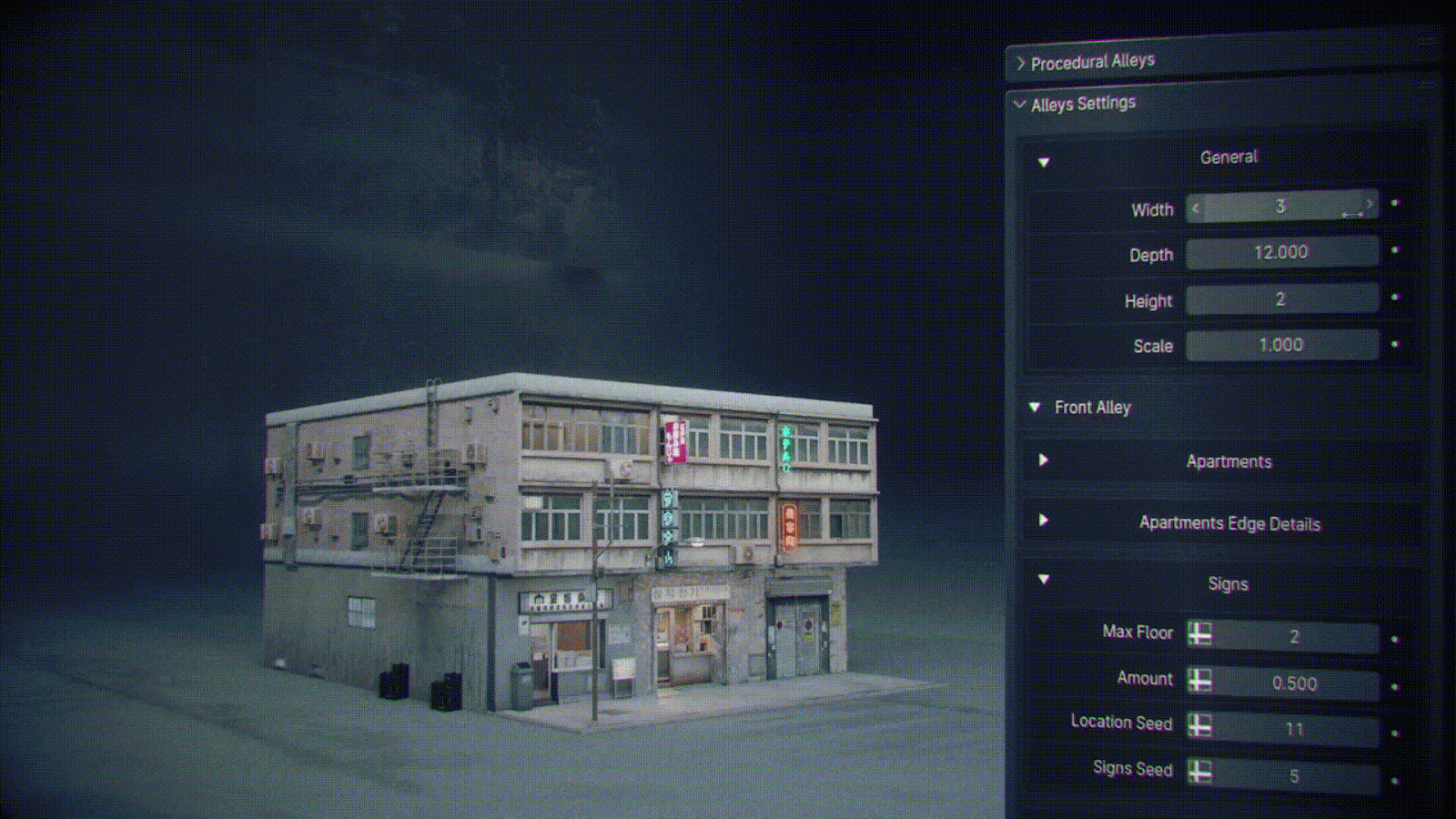Click the Depth field showing 12.000
Screen dimensions: 1456x819
[1282, 252]
